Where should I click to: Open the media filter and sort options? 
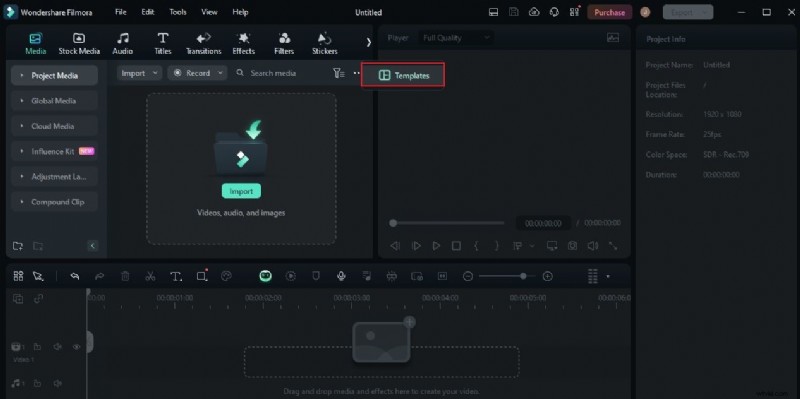click(x=339, y=73)
